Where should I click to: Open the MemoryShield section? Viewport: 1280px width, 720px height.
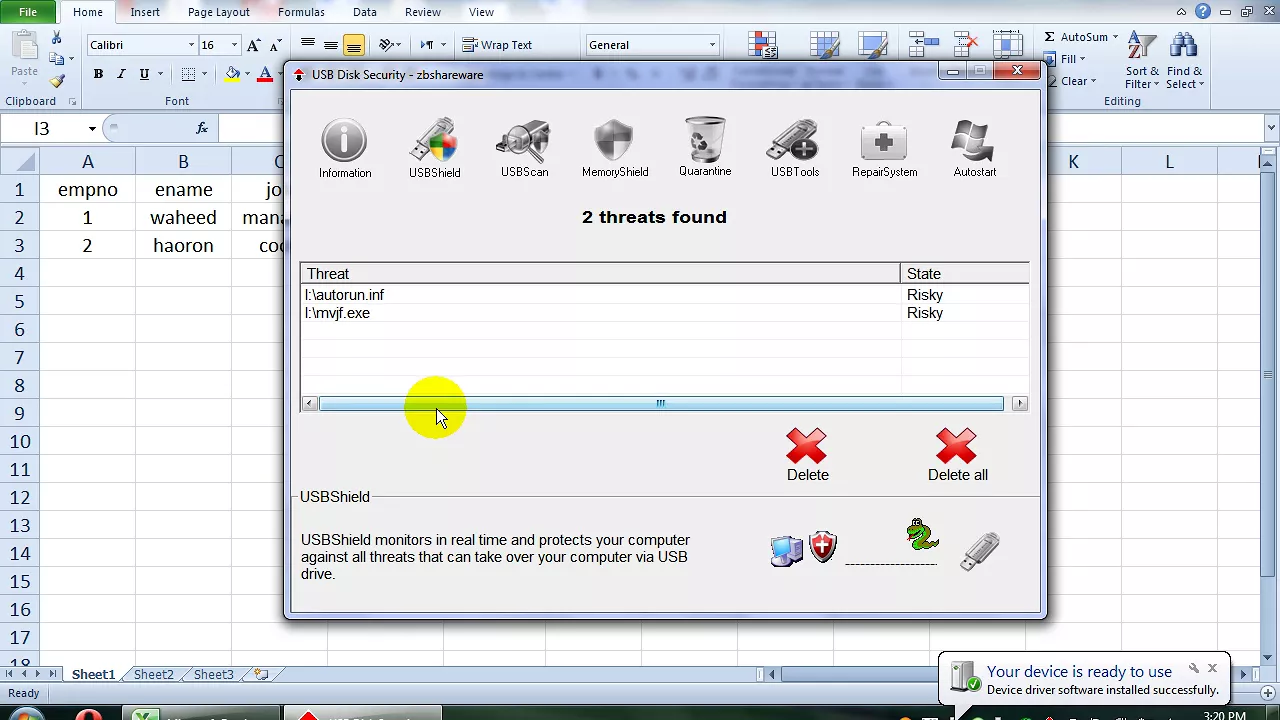[614, 149]
